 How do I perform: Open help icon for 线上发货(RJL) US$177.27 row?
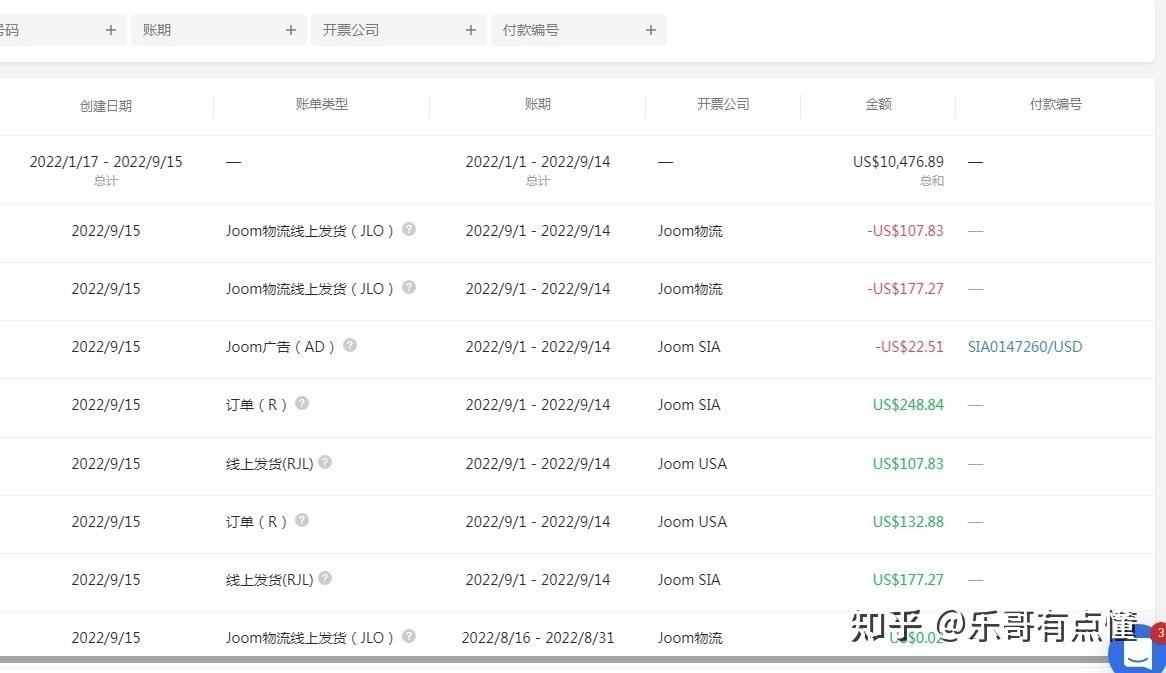coord(325,578)
